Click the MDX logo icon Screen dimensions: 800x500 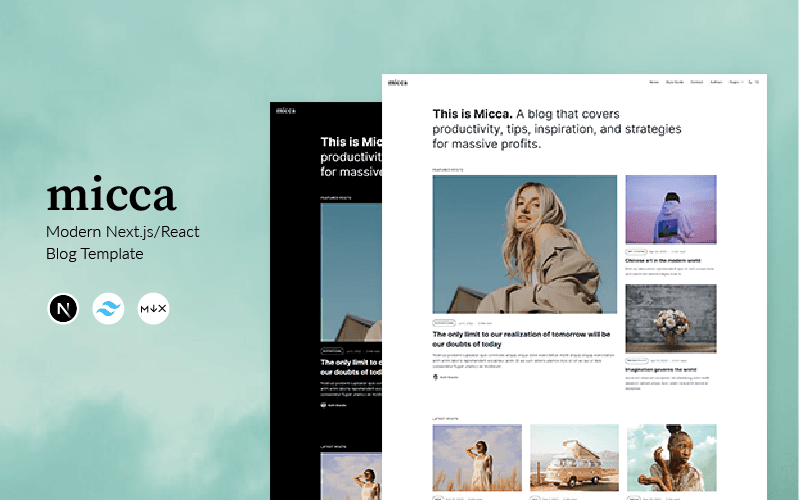153,309
